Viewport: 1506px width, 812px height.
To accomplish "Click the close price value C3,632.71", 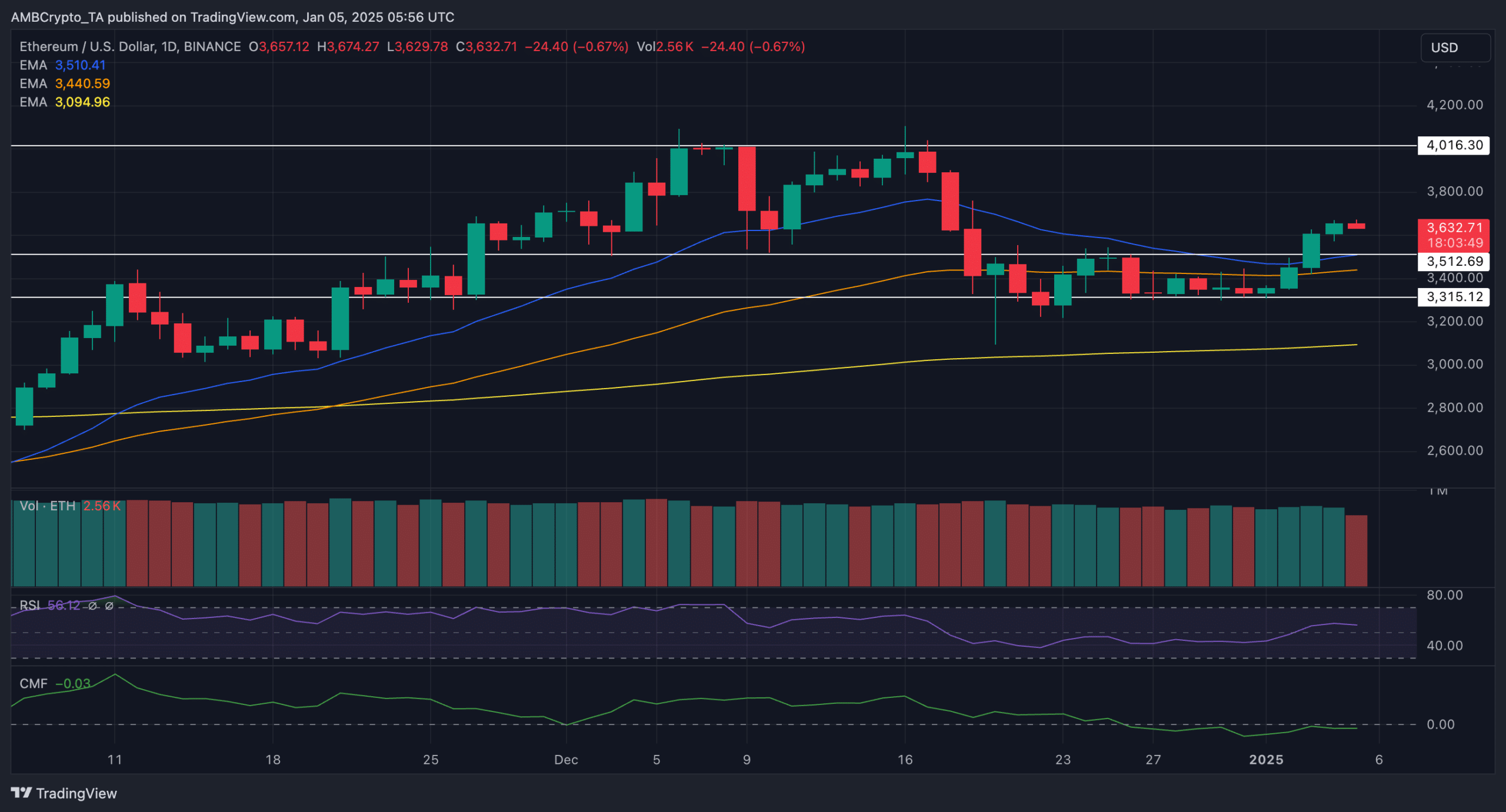I will click(487, 46).
